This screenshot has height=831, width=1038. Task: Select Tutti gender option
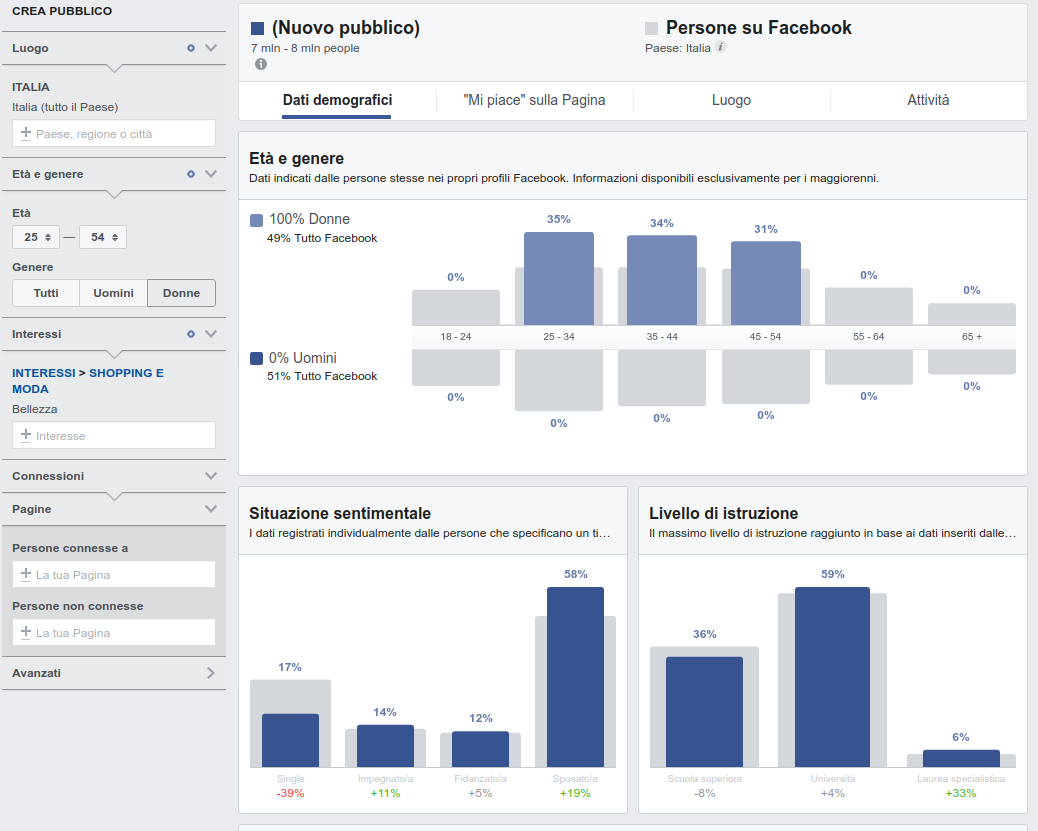[46, 293]
